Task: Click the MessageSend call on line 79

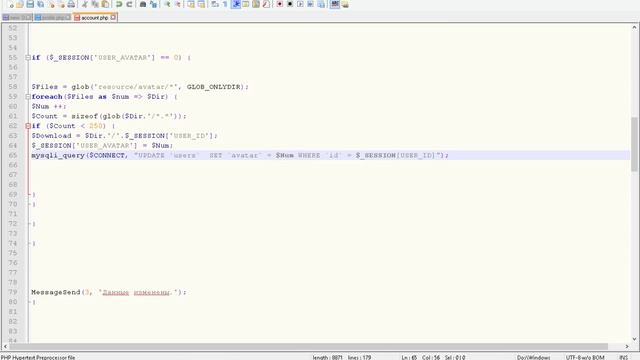Action: (109, 292)
